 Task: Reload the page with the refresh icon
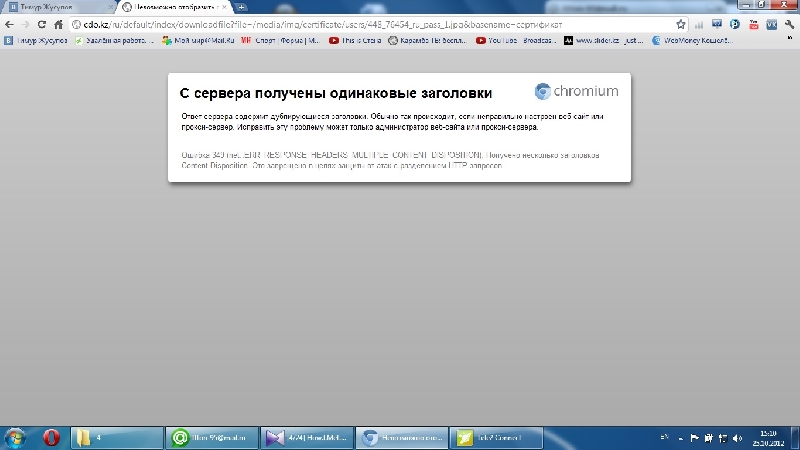(x=41, y=24)
